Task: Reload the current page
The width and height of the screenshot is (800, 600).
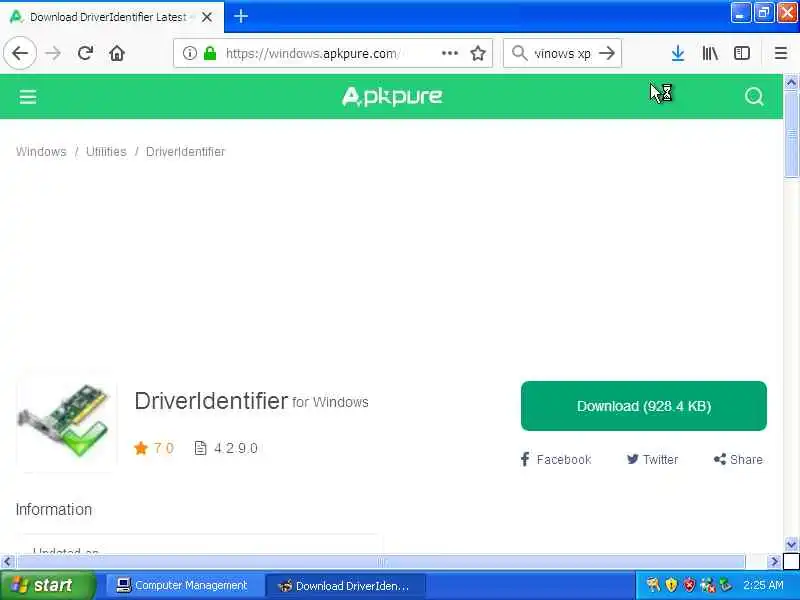Action: (85, 53)
